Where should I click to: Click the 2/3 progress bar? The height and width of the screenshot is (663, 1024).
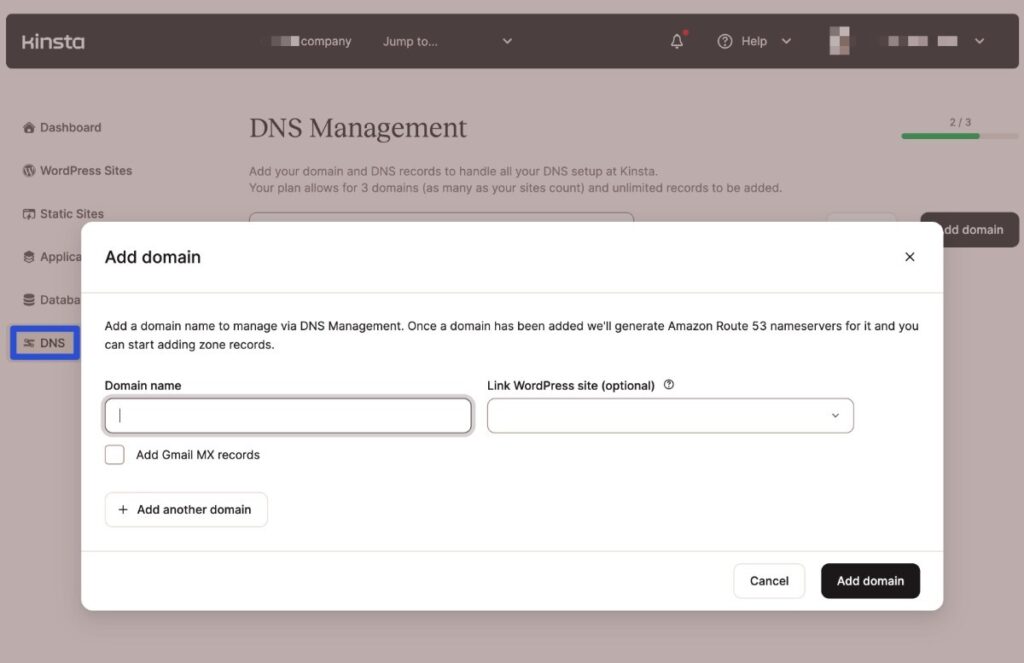(x=940, y=133)
